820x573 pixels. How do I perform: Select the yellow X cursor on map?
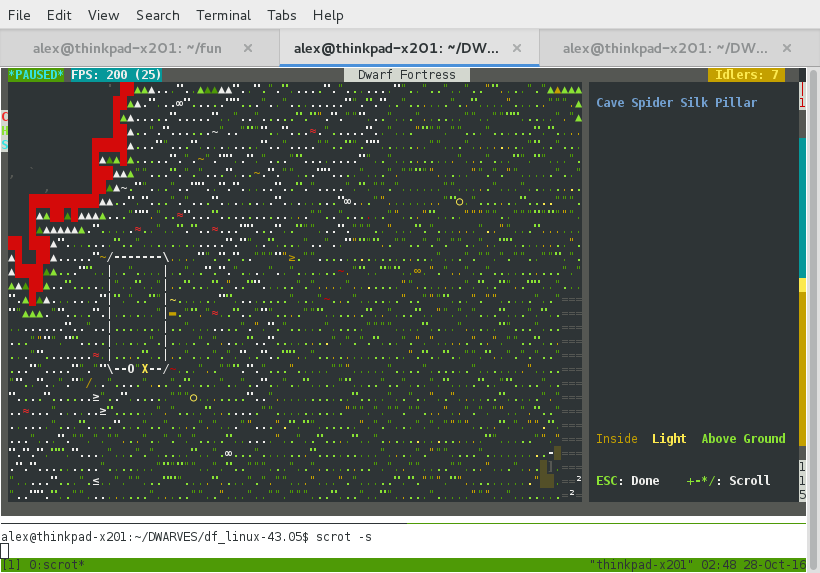click(145, 369)
